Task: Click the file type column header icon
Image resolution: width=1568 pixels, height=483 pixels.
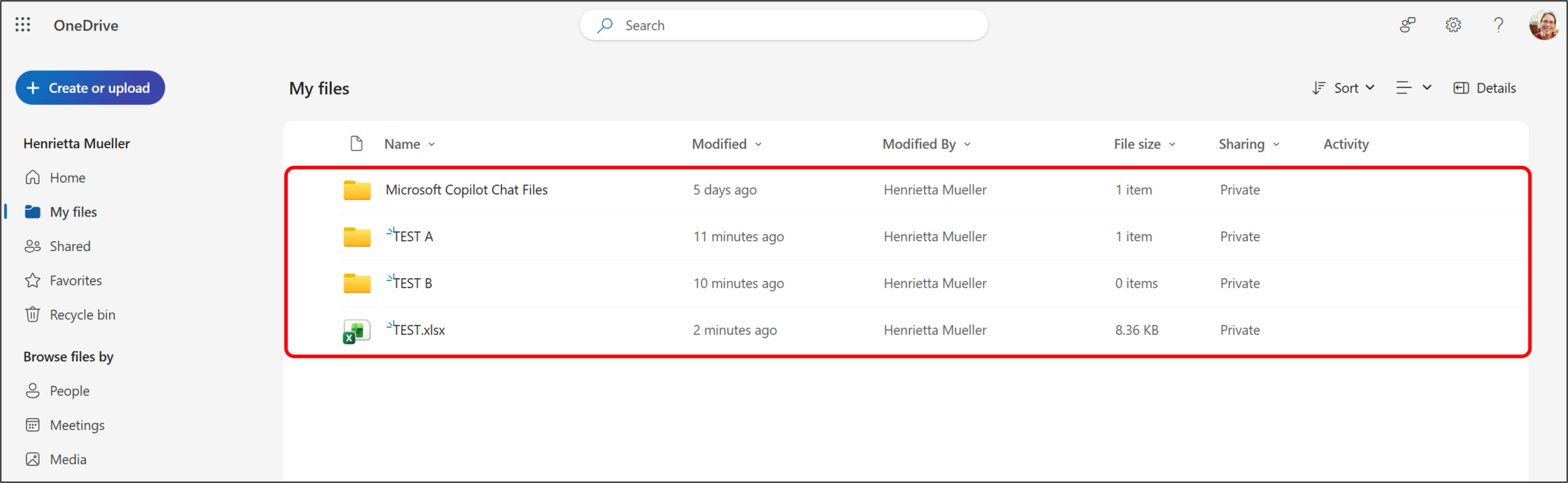Action: pyautogui.click(x=356, y=144)
